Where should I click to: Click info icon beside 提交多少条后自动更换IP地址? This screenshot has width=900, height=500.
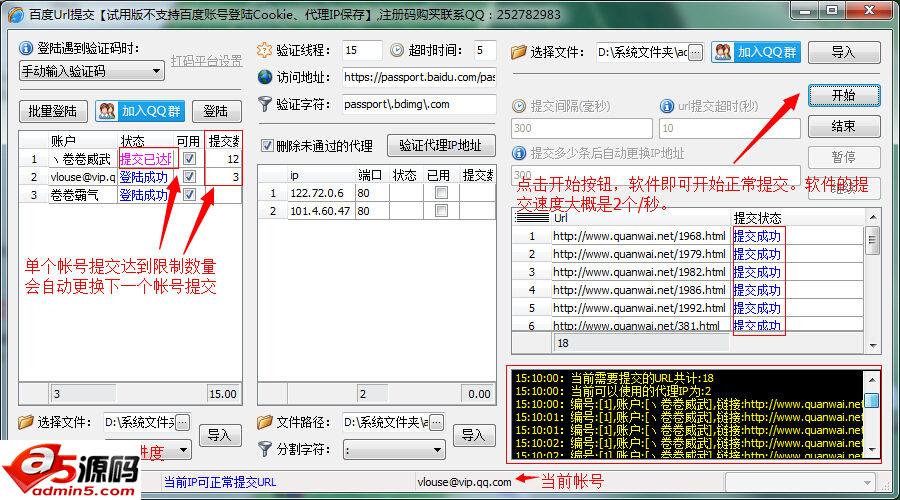click(x=519, y=153)
